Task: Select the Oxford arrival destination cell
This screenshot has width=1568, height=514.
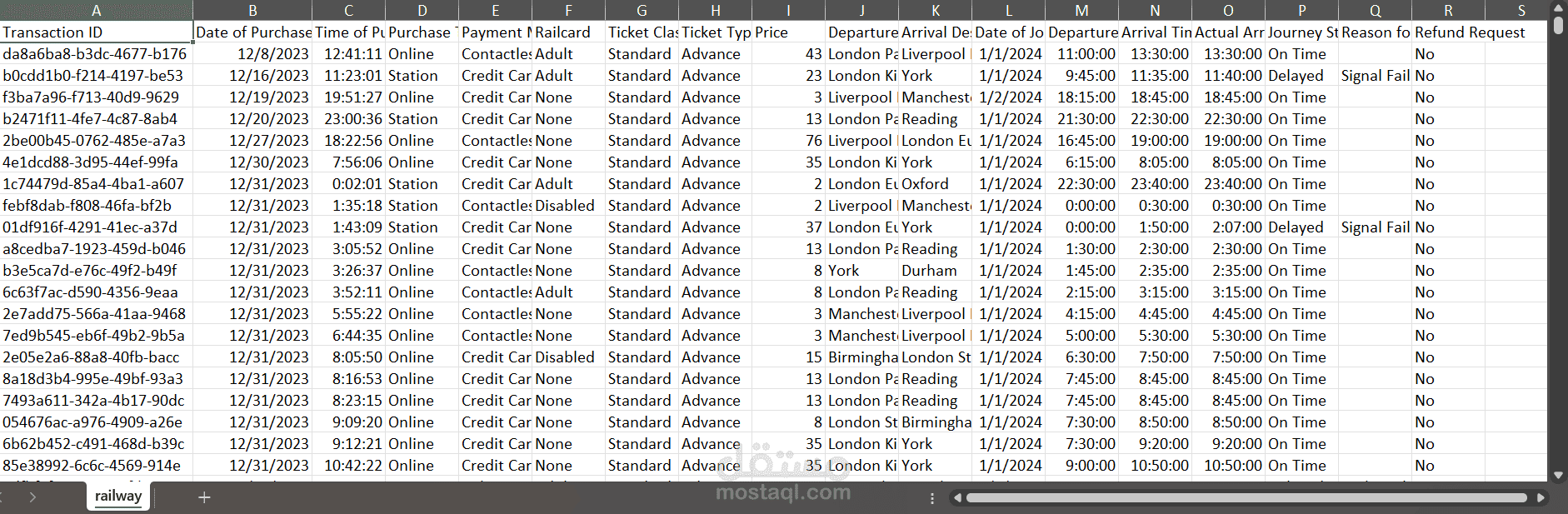Action: [x=935, y=184]
